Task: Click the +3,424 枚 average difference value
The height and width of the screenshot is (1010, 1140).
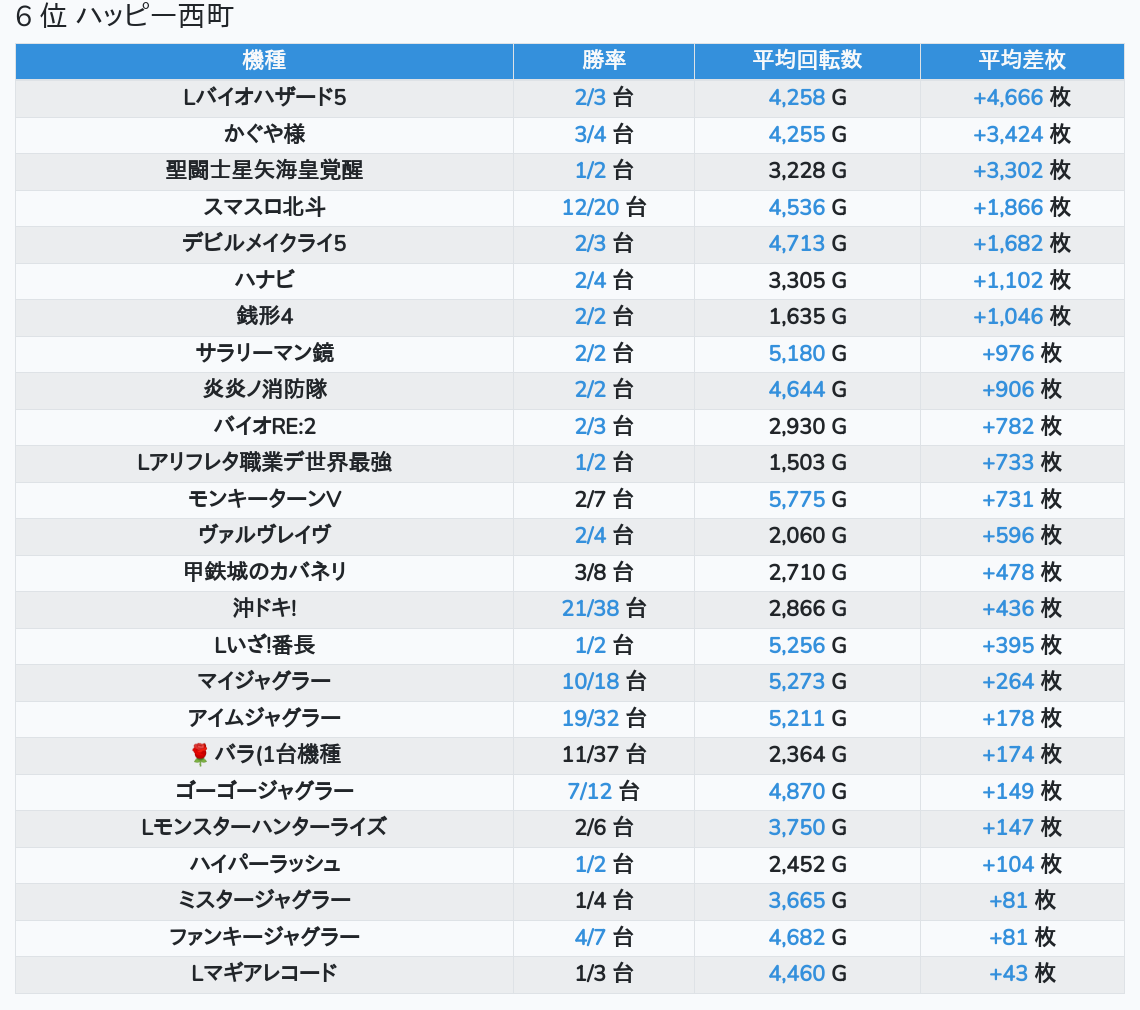Action: tap(1022, 134)
